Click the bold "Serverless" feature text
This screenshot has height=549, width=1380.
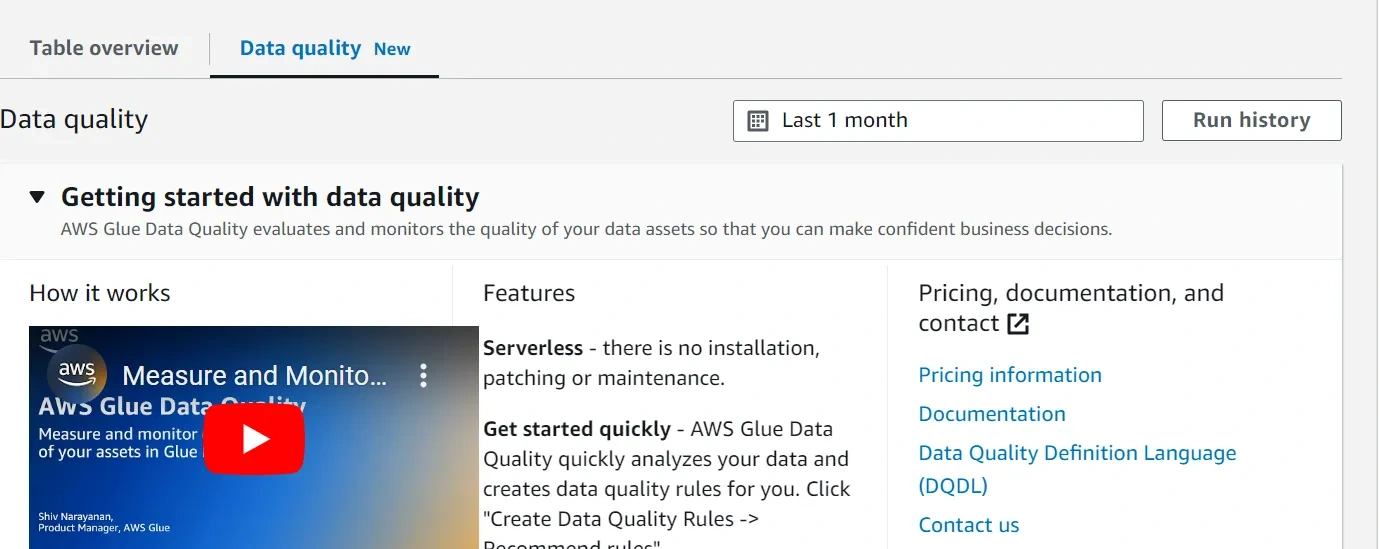tap(533, 348)
